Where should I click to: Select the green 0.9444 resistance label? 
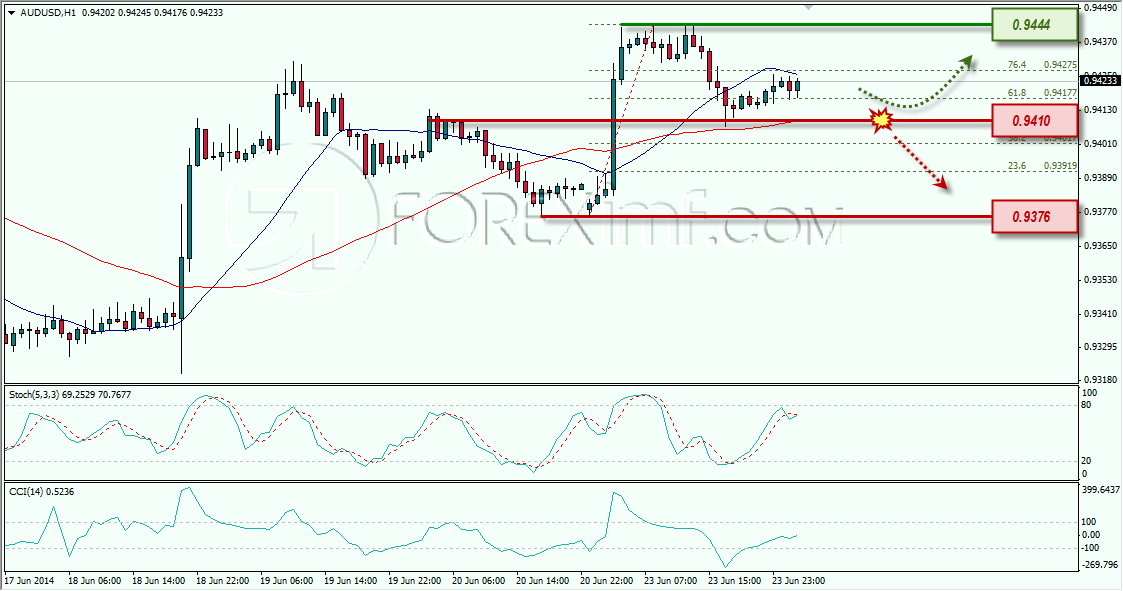click(x=1034, y=25)
